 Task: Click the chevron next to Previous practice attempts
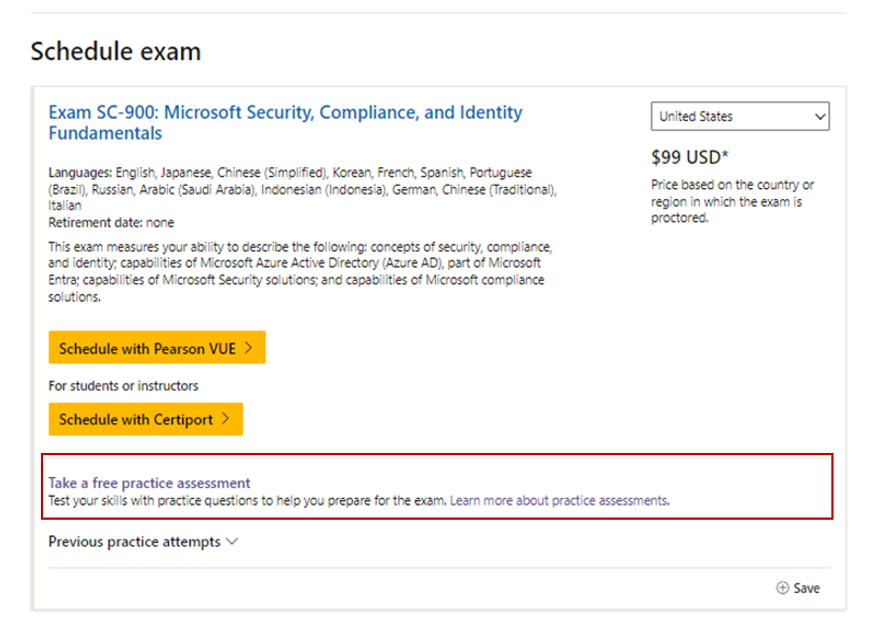[x=233, y=542]
